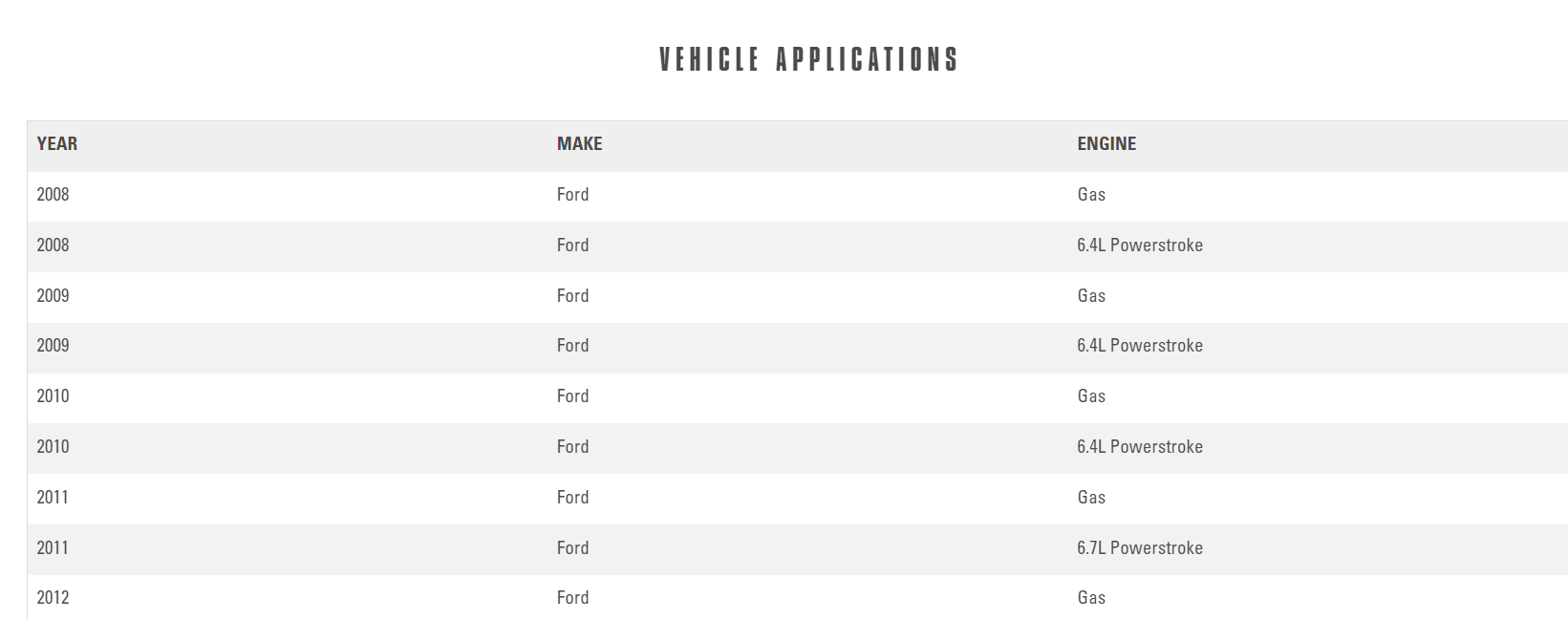Click 6.4L Powerstroke in the 2010 row
1568x620 pixels.
click(x=1139, y=447)
